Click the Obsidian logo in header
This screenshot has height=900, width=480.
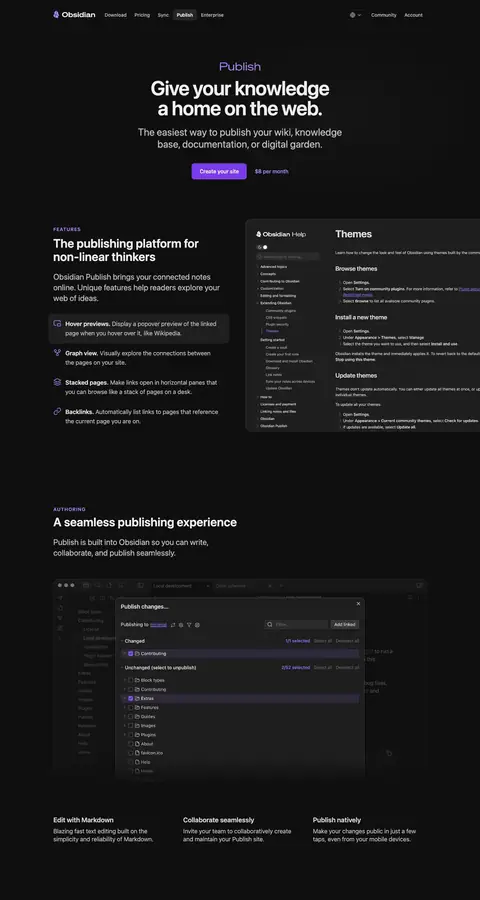pos(74,15)
